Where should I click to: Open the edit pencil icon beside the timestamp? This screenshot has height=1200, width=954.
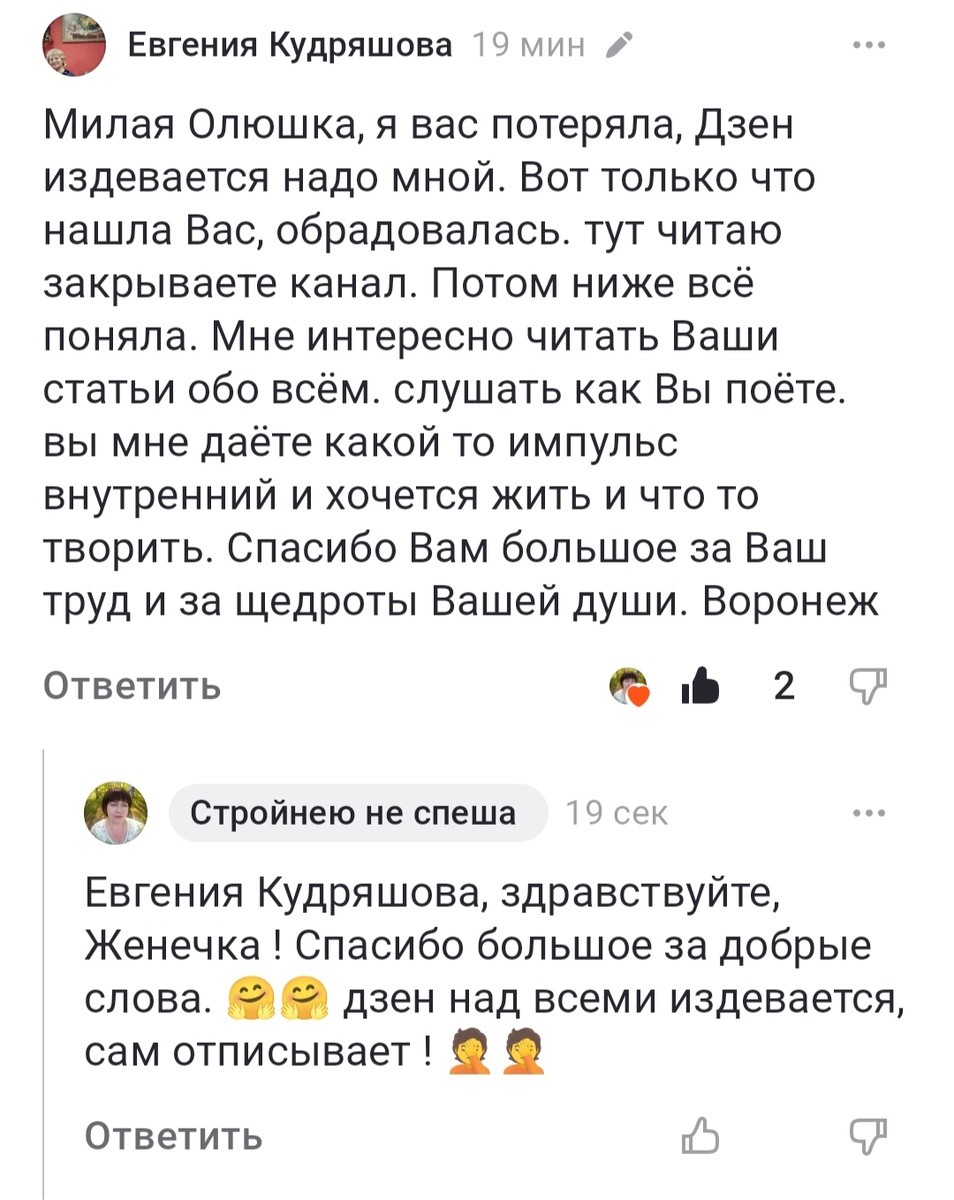(621, 44)
